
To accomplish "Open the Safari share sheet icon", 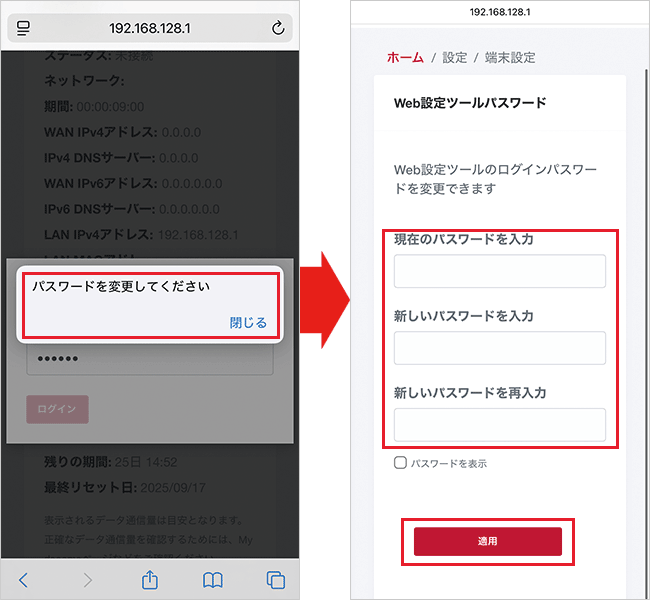I will [x=150, y=579].
